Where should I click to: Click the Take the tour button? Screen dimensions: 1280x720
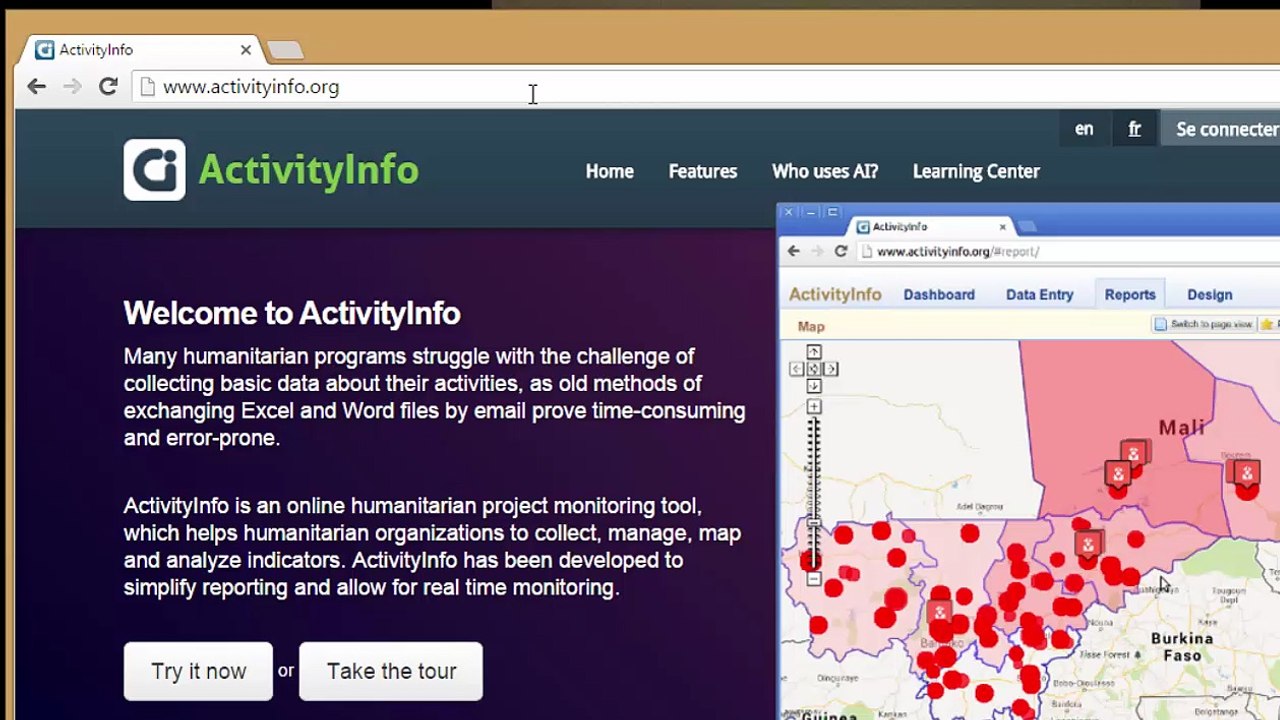391,671
